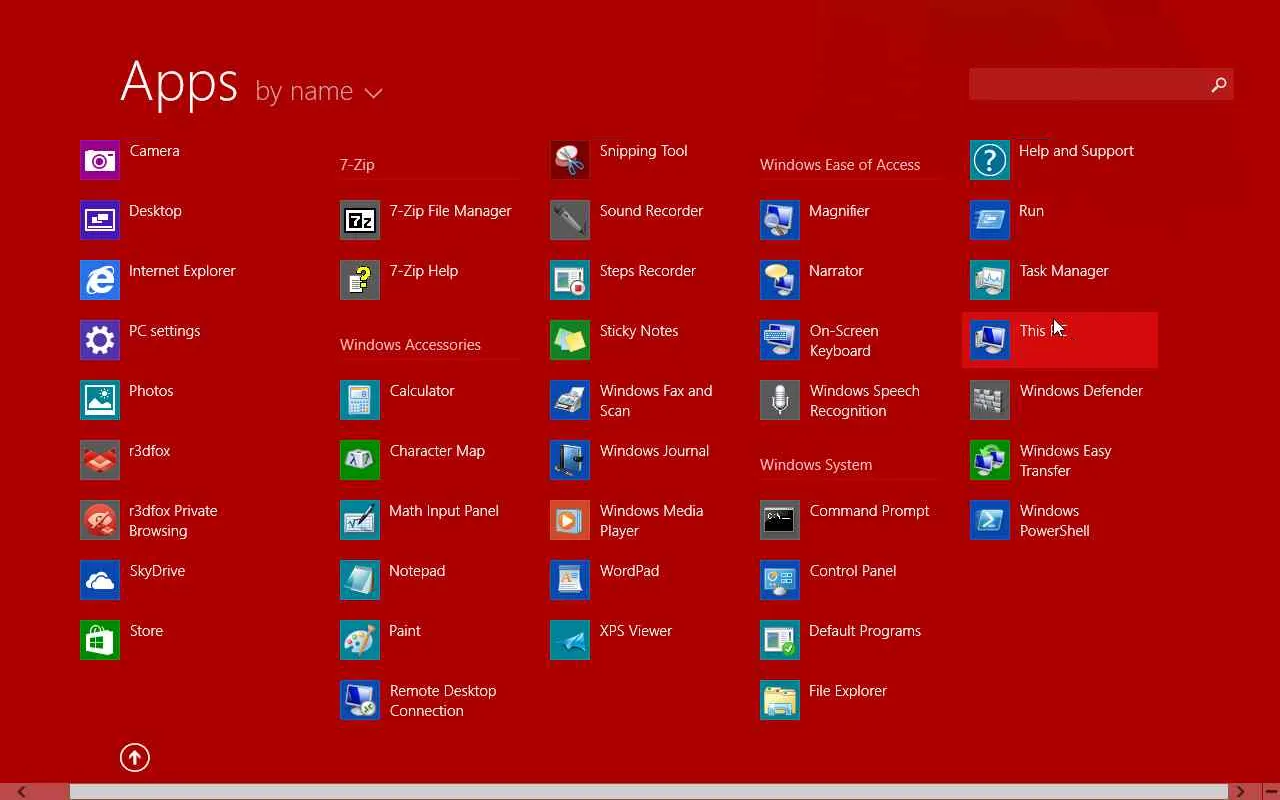Screen dimensions: 1280x800
Task: Launch the File Explorer folder icon
Action: (x=780, y=700)
